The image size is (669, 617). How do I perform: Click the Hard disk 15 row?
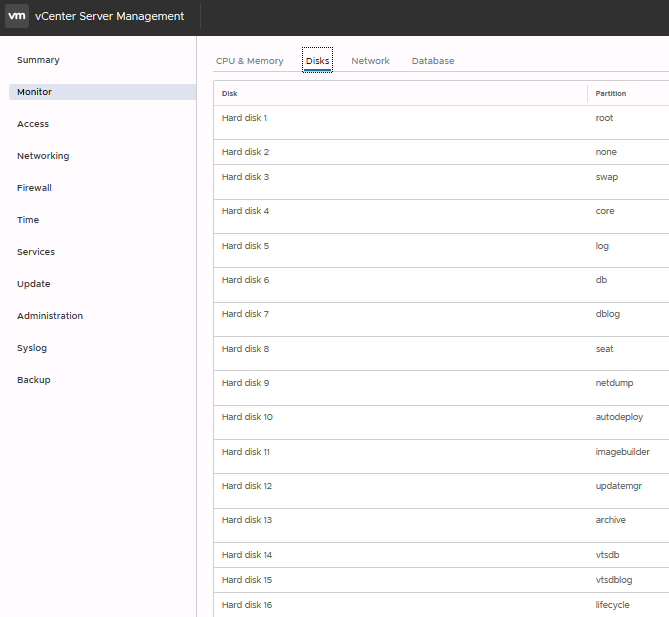(441, 580)
